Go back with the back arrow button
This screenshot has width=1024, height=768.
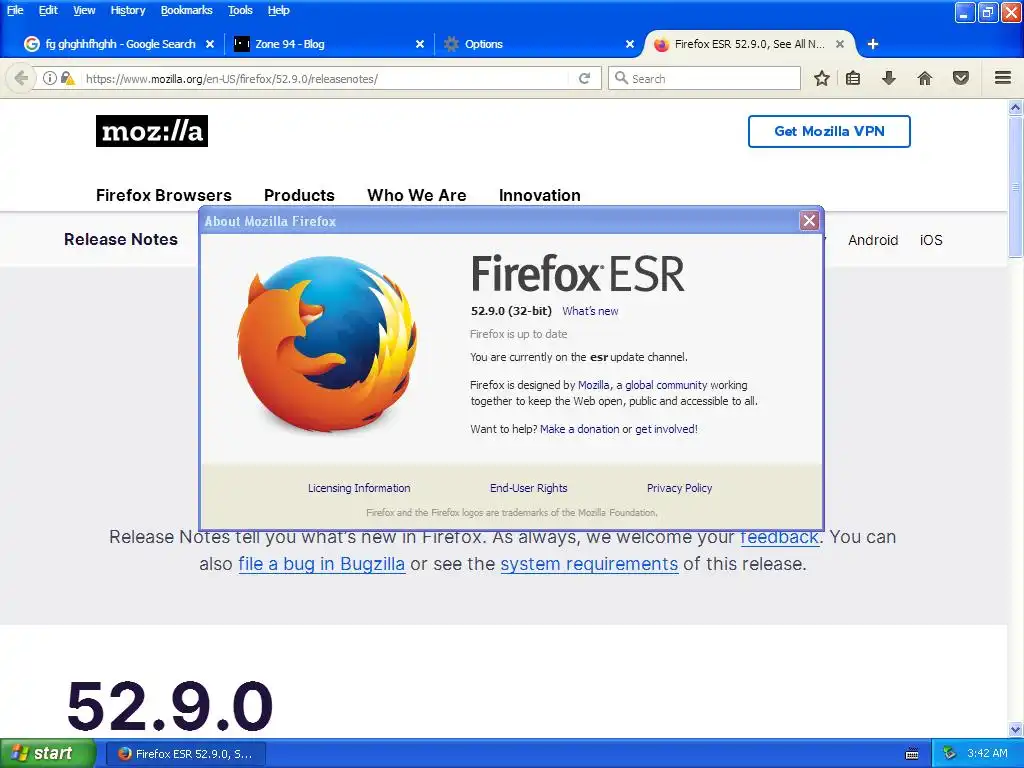(x=21, y=78)
